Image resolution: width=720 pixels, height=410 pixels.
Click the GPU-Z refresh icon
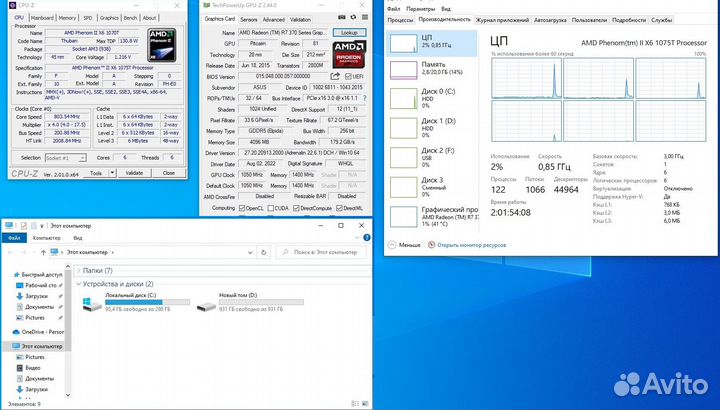tap(353, 17)
